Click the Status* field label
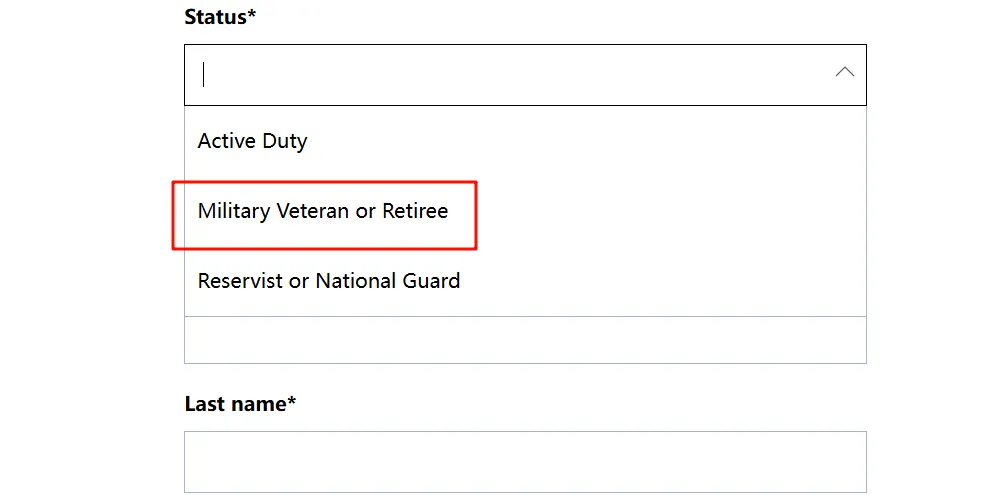The height and width of the screenshot is (495, 992). tap(220, 17)
